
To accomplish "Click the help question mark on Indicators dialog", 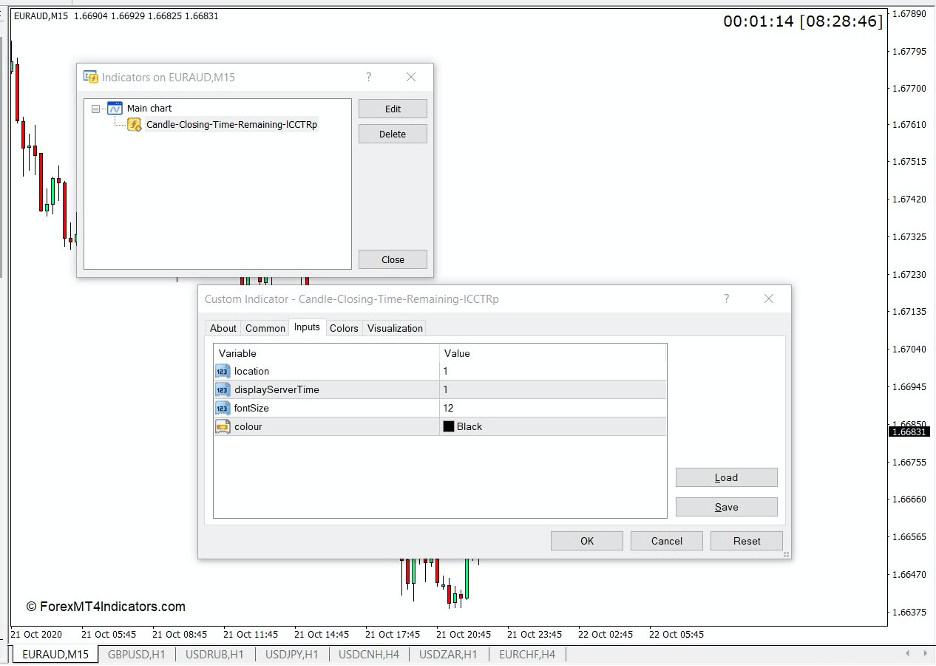I will click(x=368, y=77).
